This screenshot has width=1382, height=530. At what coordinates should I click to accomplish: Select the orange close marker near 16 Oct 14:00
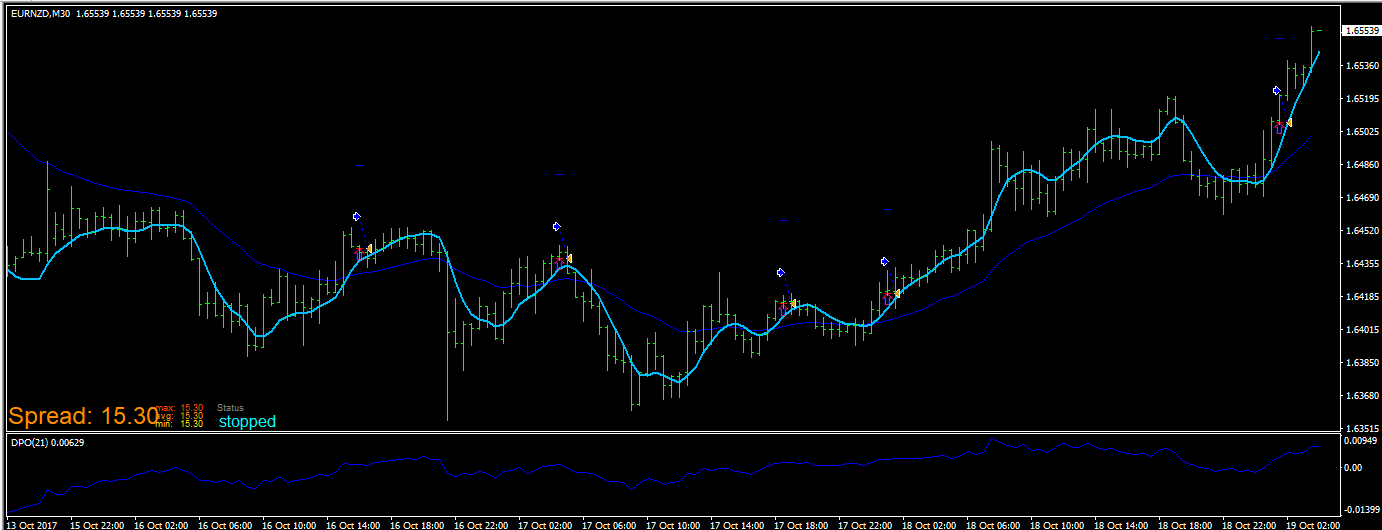pos(369,248)
